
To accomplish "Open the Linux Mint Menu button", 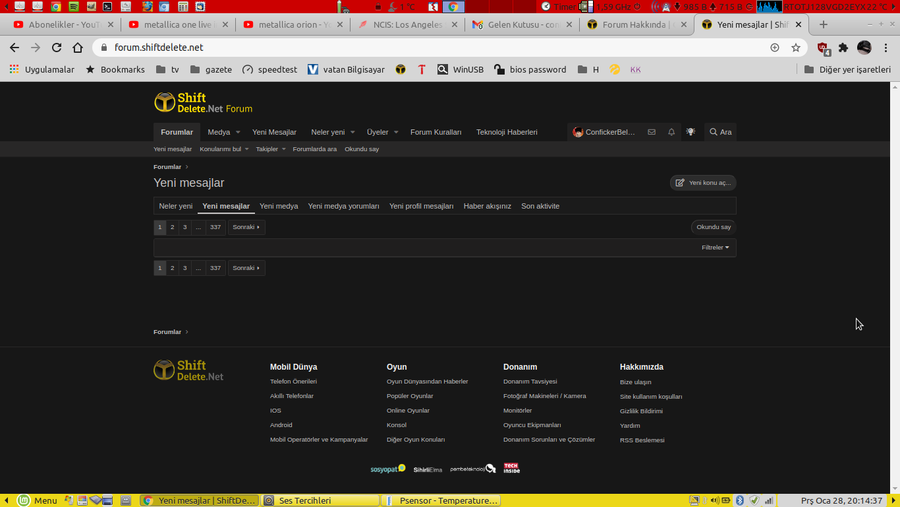I will click(38, 500).
